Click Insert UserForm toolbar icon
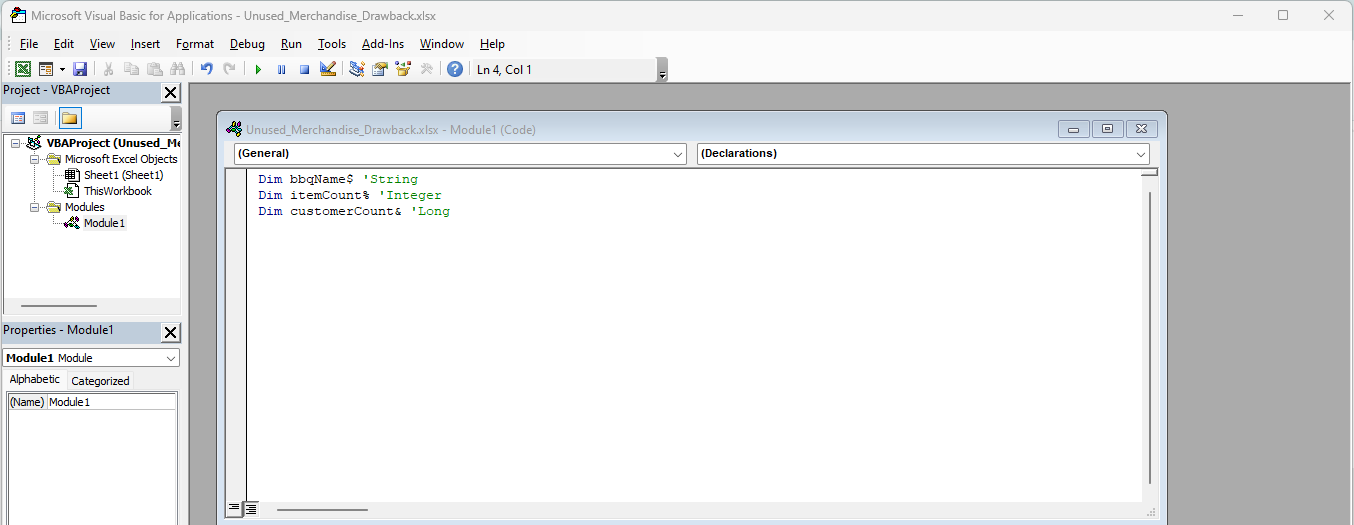1354x525 pixels. tap(45, 69)
